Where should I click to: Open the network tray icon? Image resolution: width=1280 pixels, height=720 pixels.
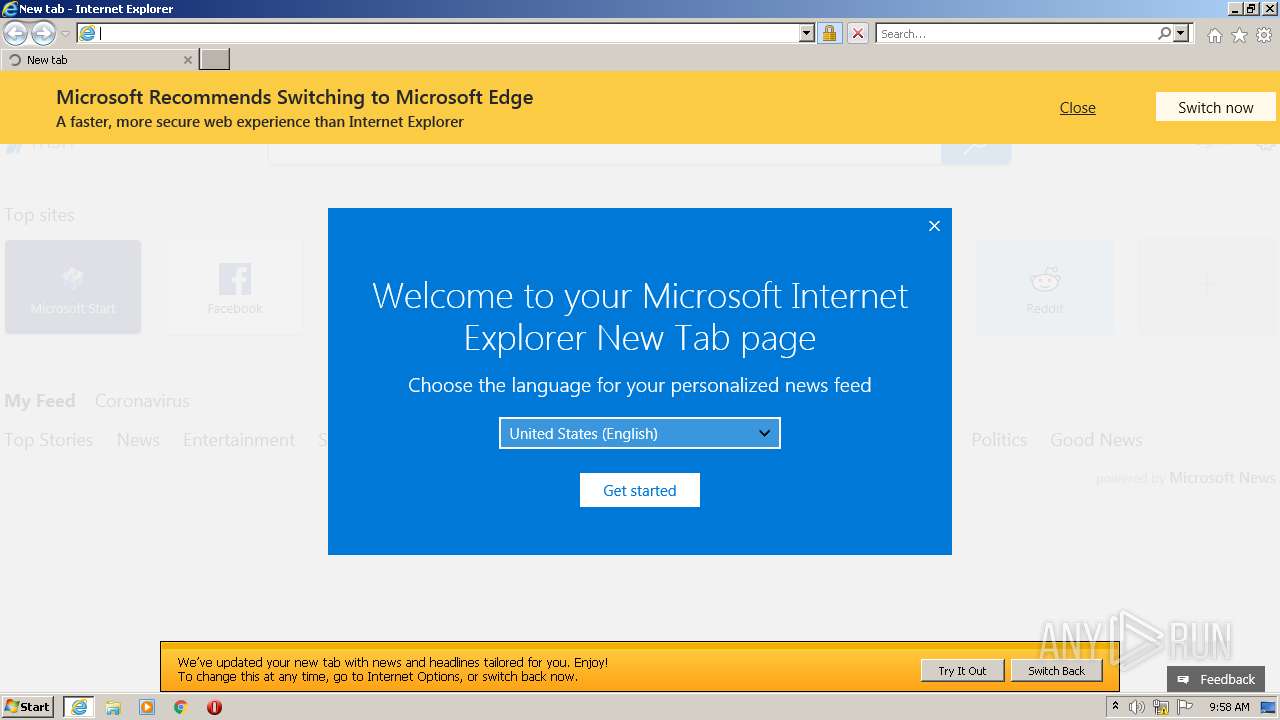tap(1161, 707)
